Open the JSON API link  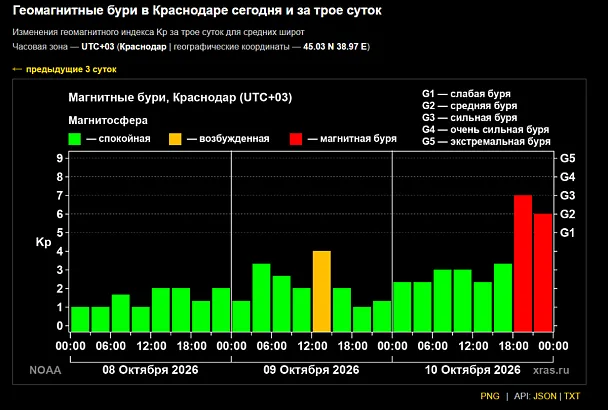545,396
